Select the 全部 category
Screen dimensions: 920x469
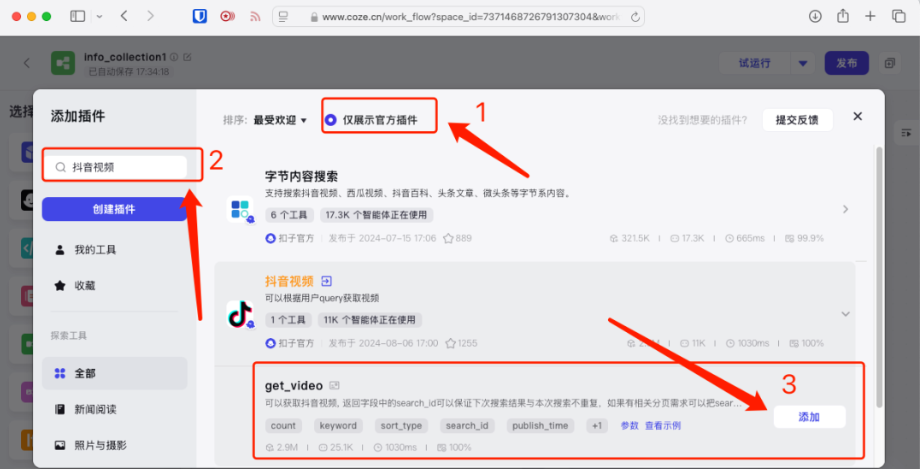click(x=114, y=373)
